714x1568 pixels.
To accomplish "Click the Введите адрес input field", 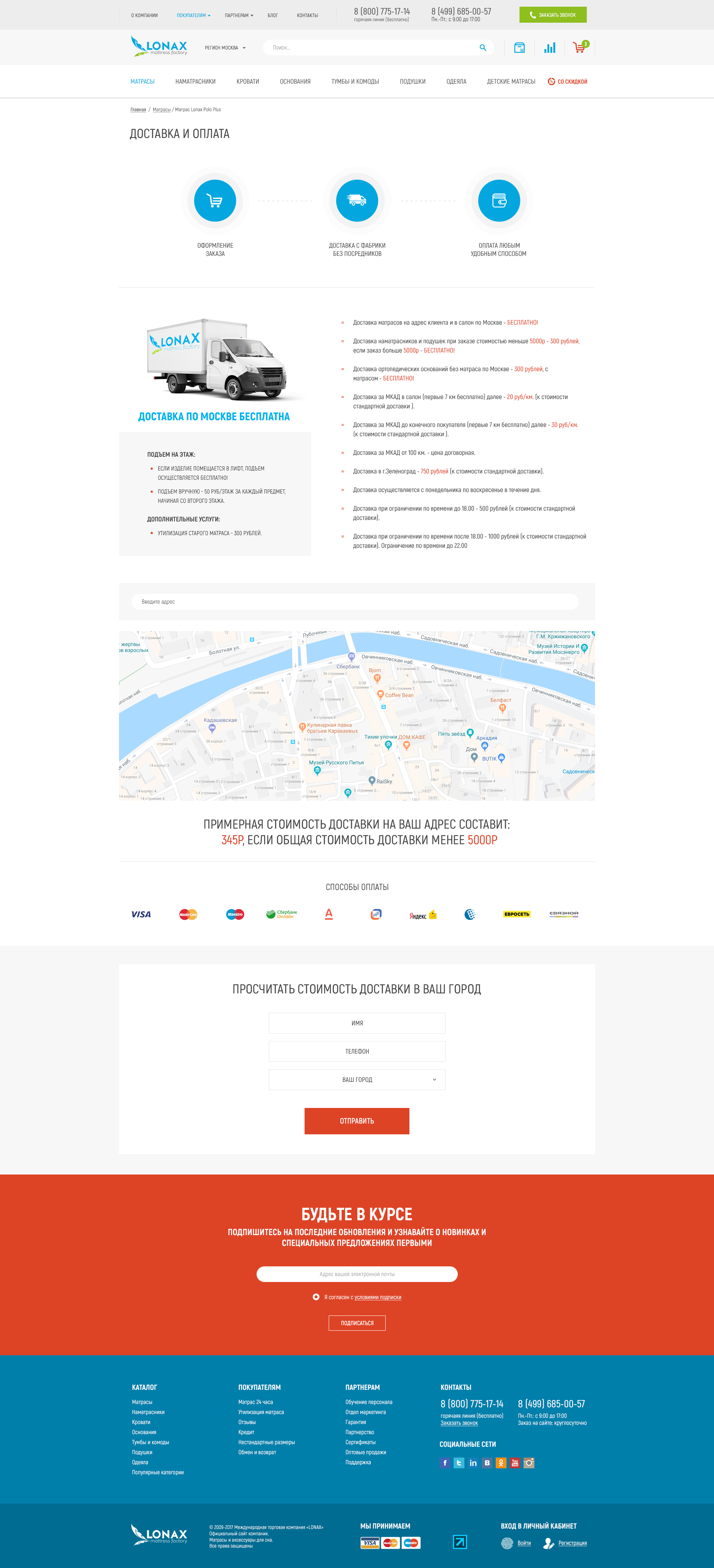I will (x=355, y=601).
